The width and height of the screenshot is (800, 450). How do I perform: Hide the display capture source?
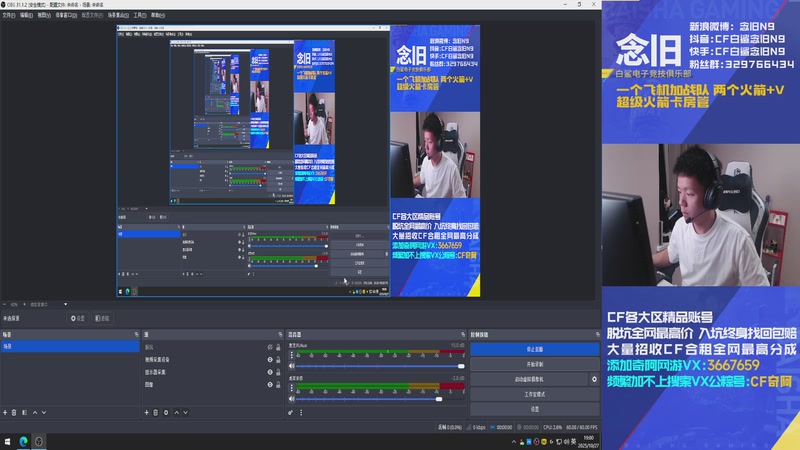[270, 372]
